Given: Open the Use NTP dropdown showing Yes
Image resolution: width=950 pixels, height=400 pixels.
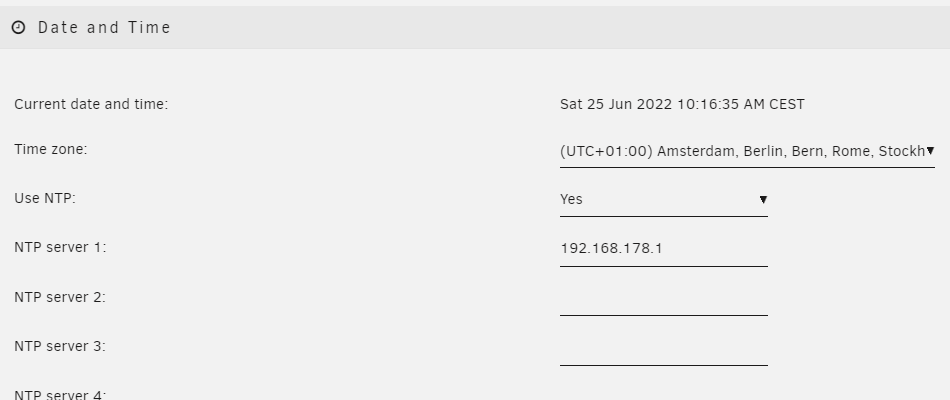Looking at the screenshot, I should click(x=663, y=200).
